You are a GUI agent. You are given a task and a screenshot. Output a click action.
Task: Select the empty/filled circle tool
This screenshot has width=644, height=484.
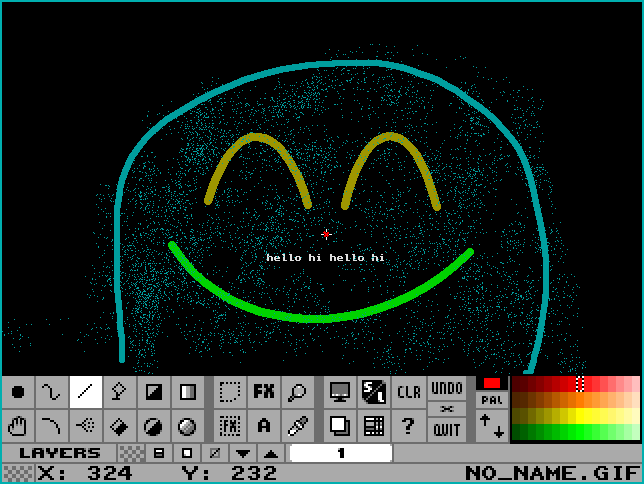click(x=153, y=426)
